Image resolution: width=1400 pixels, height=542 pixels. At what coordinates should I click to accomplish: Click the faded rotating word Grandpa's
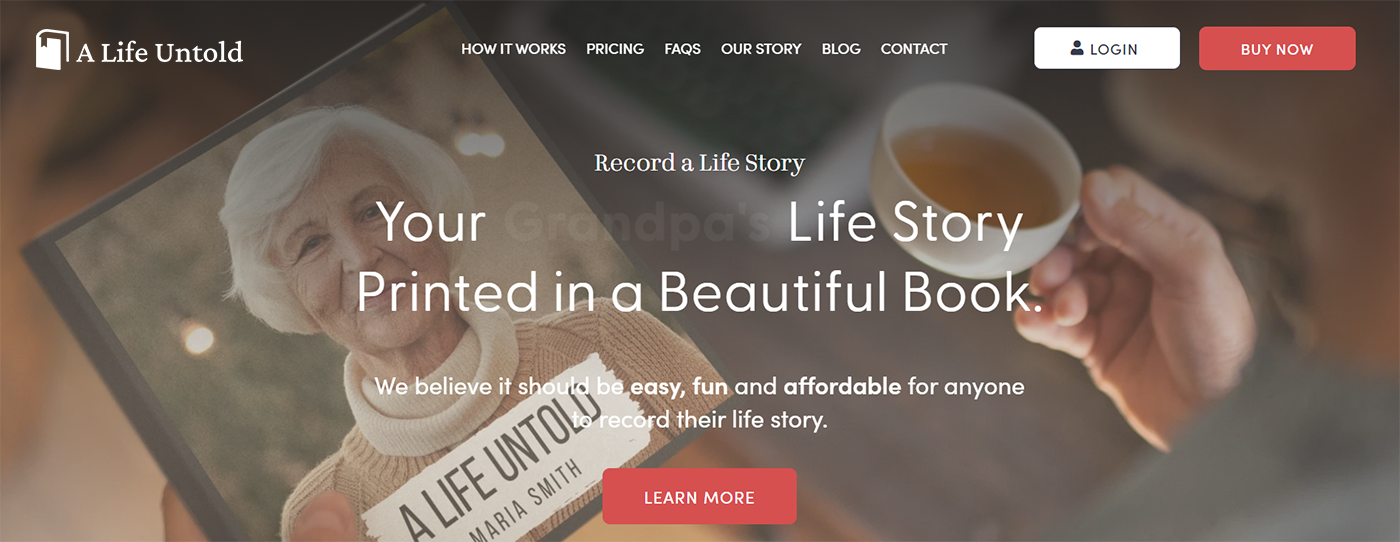636,224
